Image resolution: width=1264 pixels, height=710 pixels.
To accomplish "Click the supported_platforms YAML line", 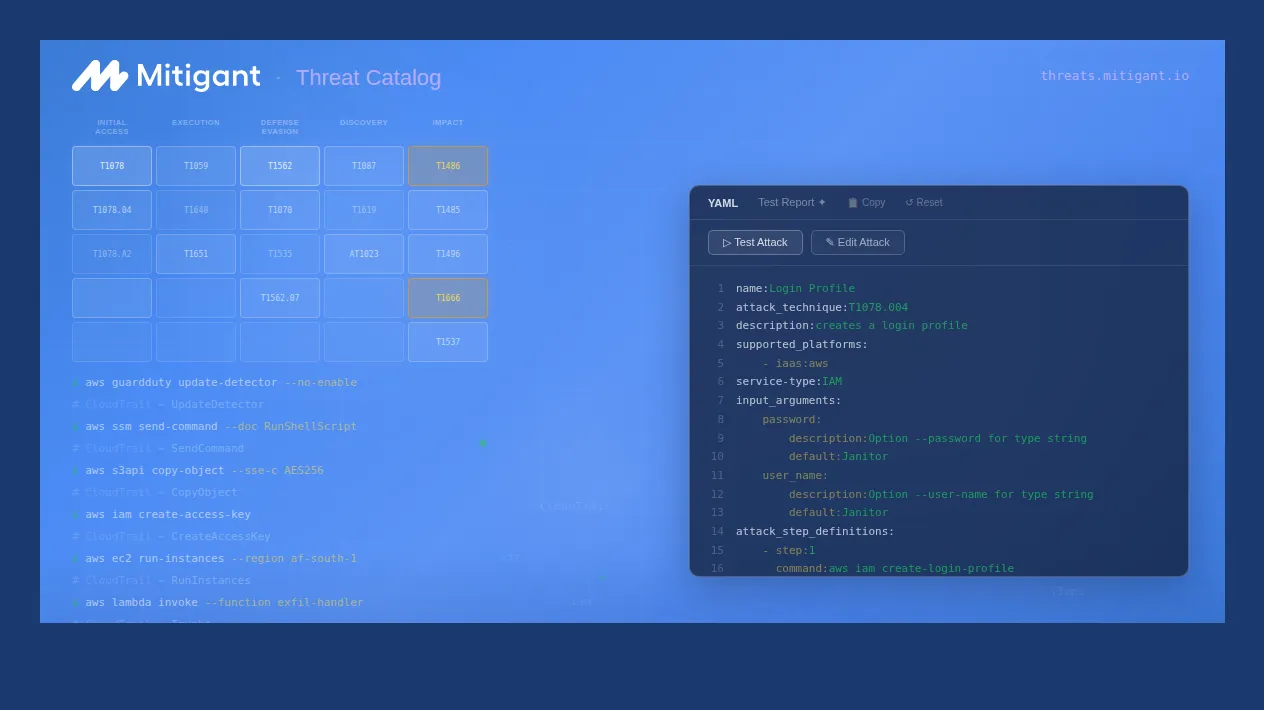I will pyautogui.click(x=802, y=344).
